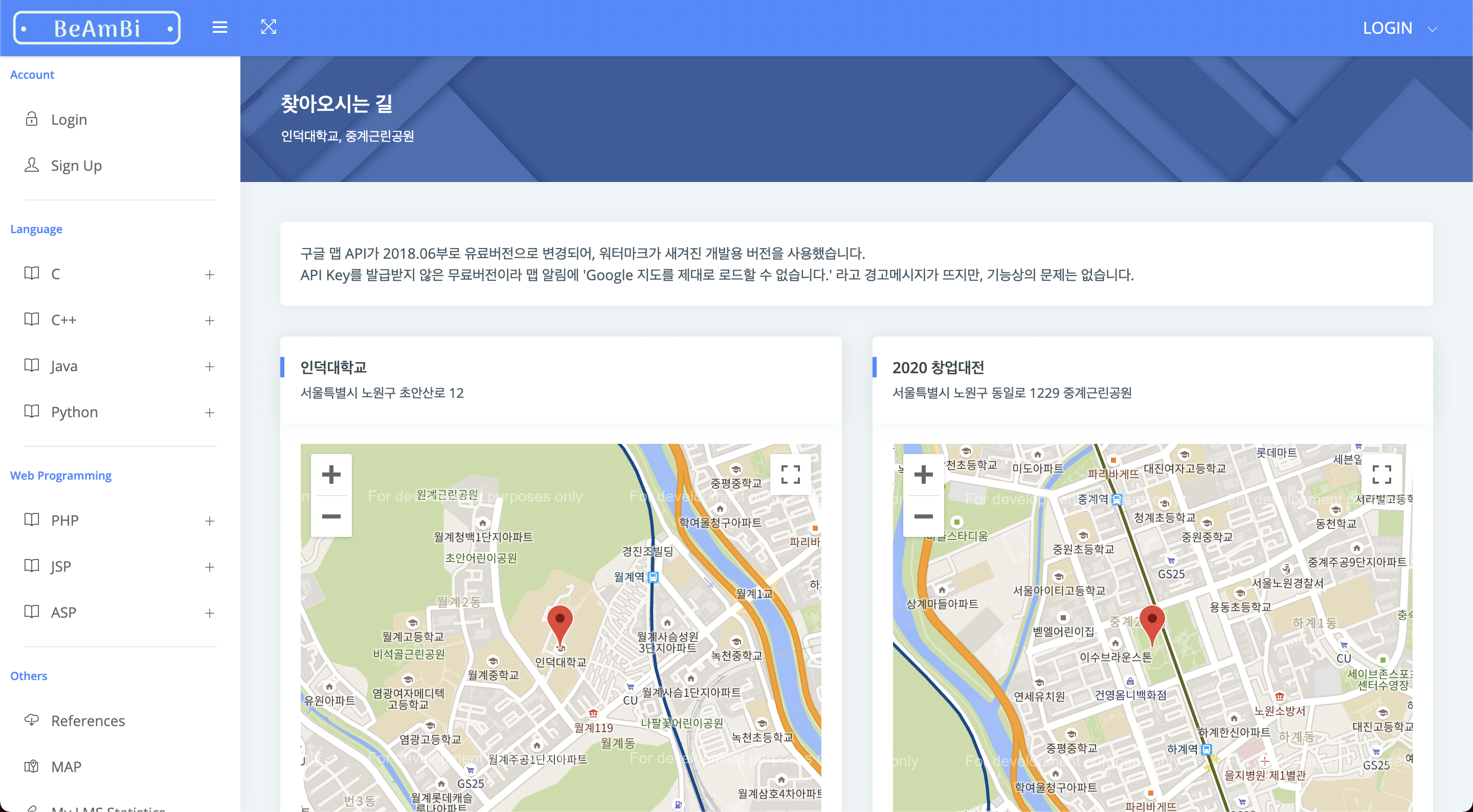The image size is (1473, 812).
Task: Open the MAP sidebar item
Action: (x=66, y=766)
